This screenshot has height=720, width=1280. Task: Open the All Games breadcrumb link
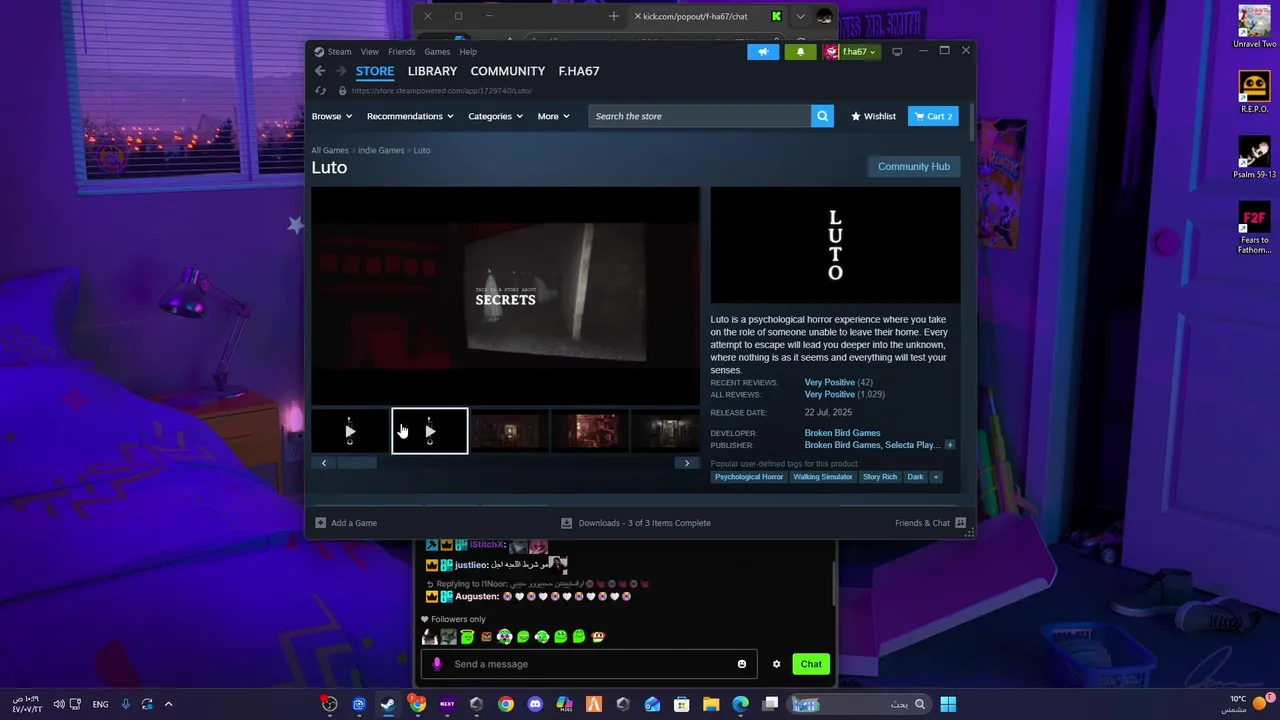coord(330,151)
